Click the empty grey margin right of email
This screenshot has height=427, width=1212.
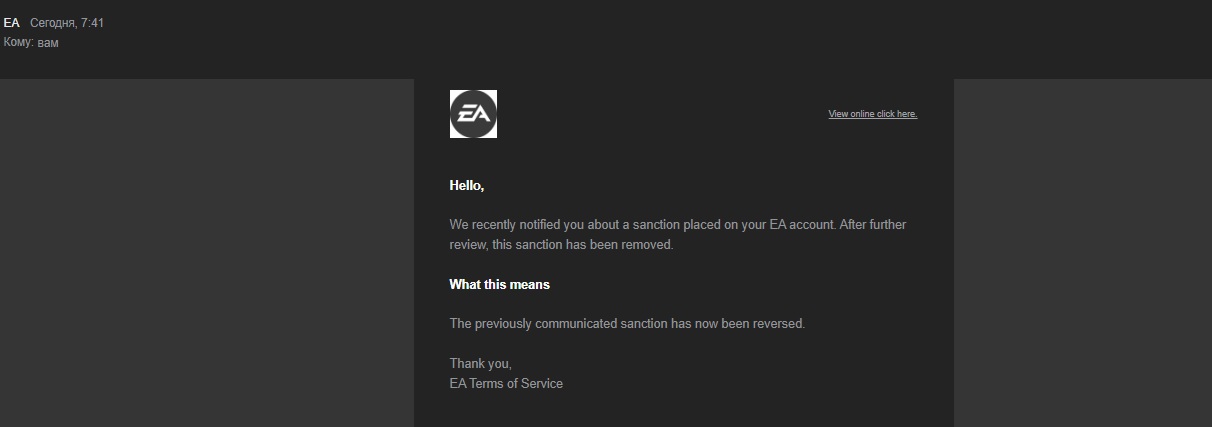coord(1080,250)
